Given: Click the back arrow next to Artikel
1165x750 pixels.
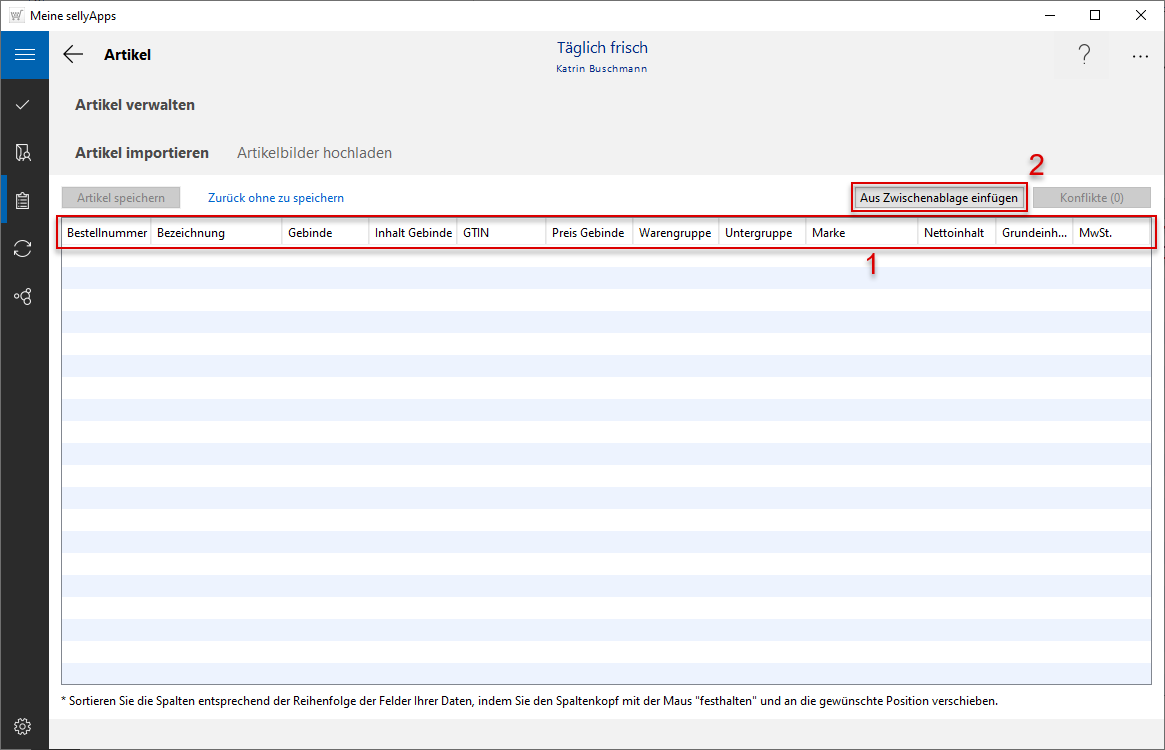Looking at the screenshot, I should (73, 55).
